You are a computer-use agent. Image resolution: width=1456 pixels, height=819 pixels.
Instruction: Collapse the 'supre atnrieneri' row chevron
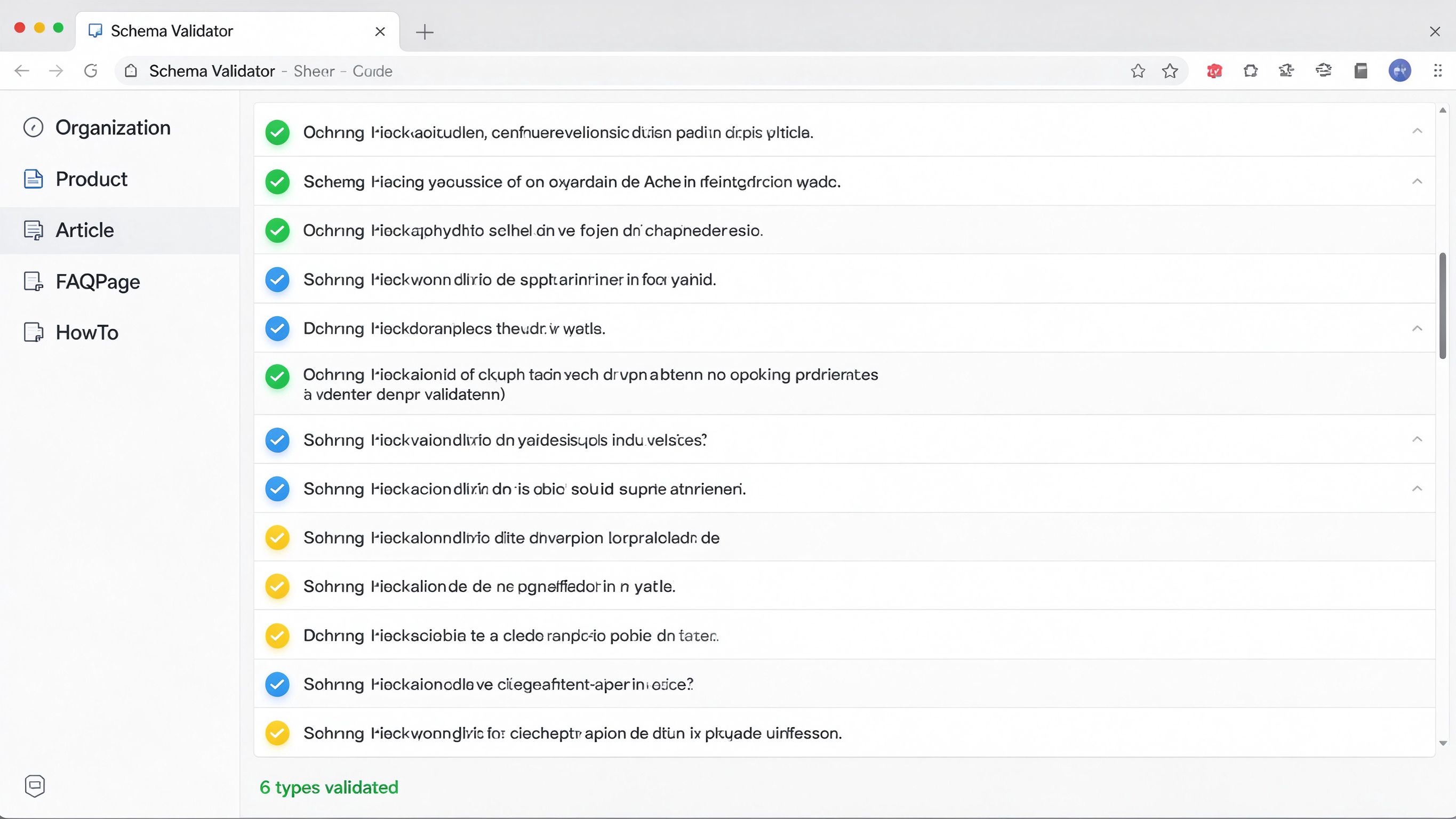[1417, 488]
